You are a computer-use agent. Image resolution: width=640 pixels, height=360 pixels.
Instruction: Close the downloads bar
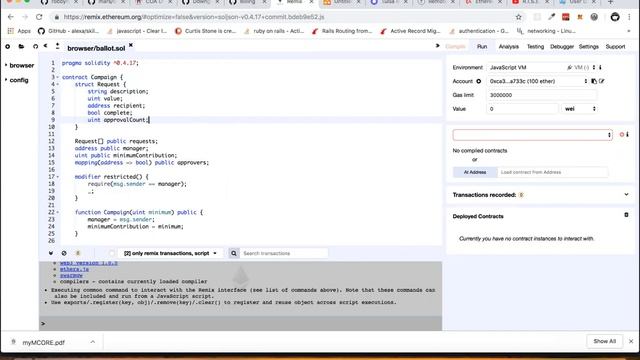(631, 341)
